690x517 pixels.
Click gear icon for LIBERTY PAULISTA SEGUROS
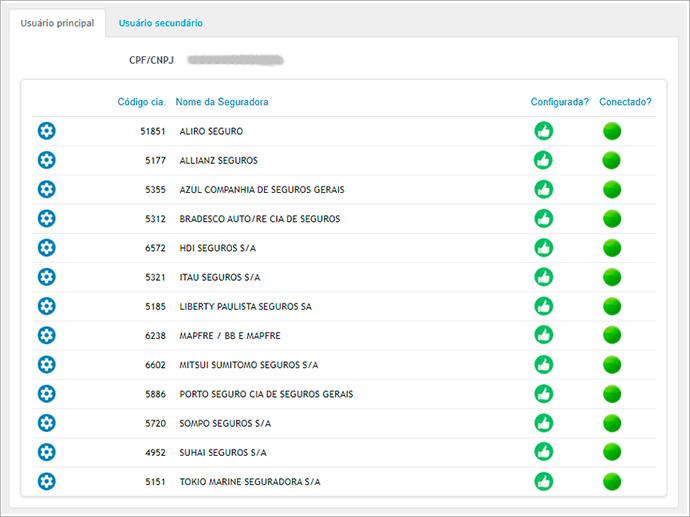coord(47,306)
